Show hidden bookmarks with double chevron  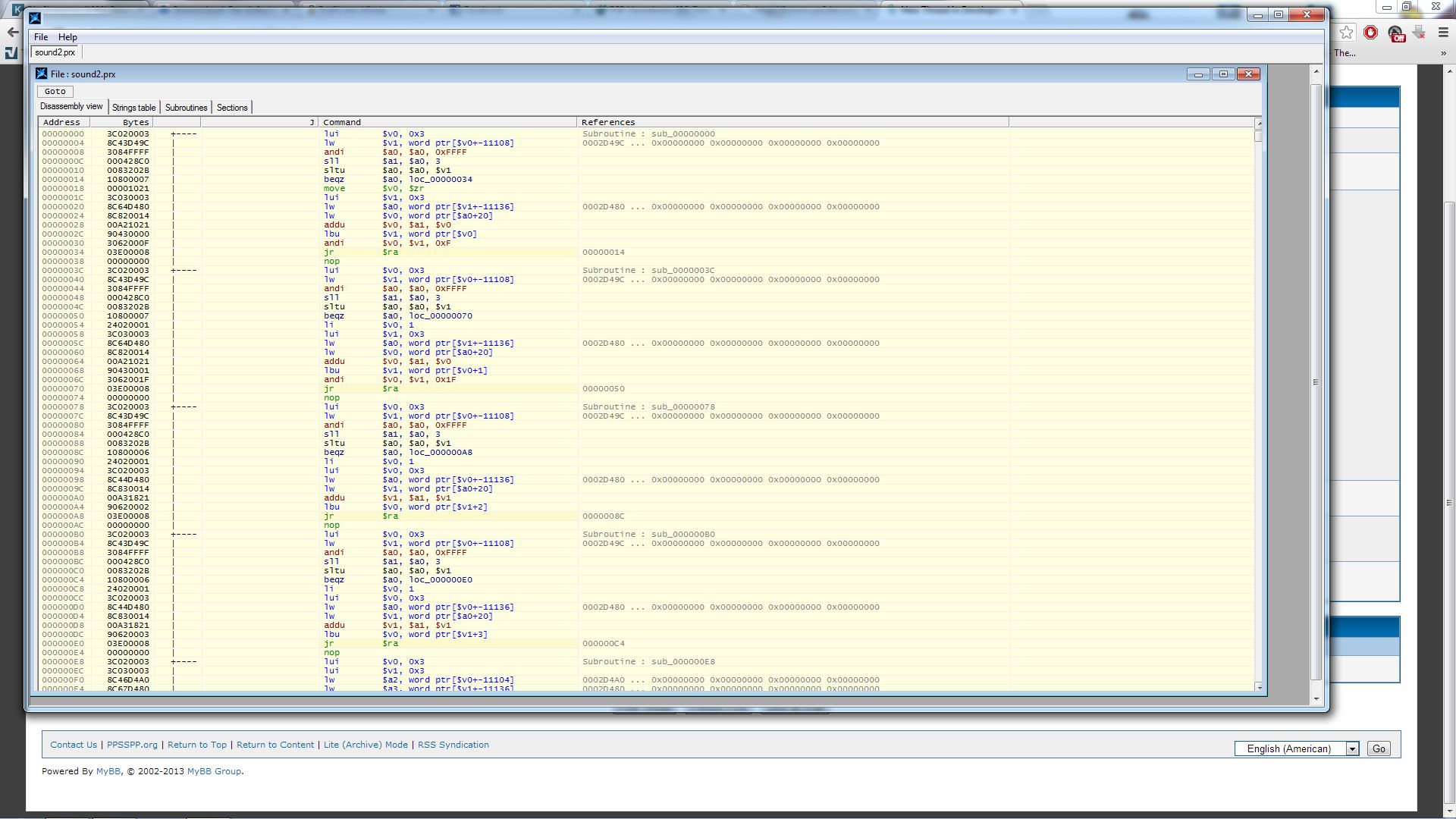click(1443, 53)
